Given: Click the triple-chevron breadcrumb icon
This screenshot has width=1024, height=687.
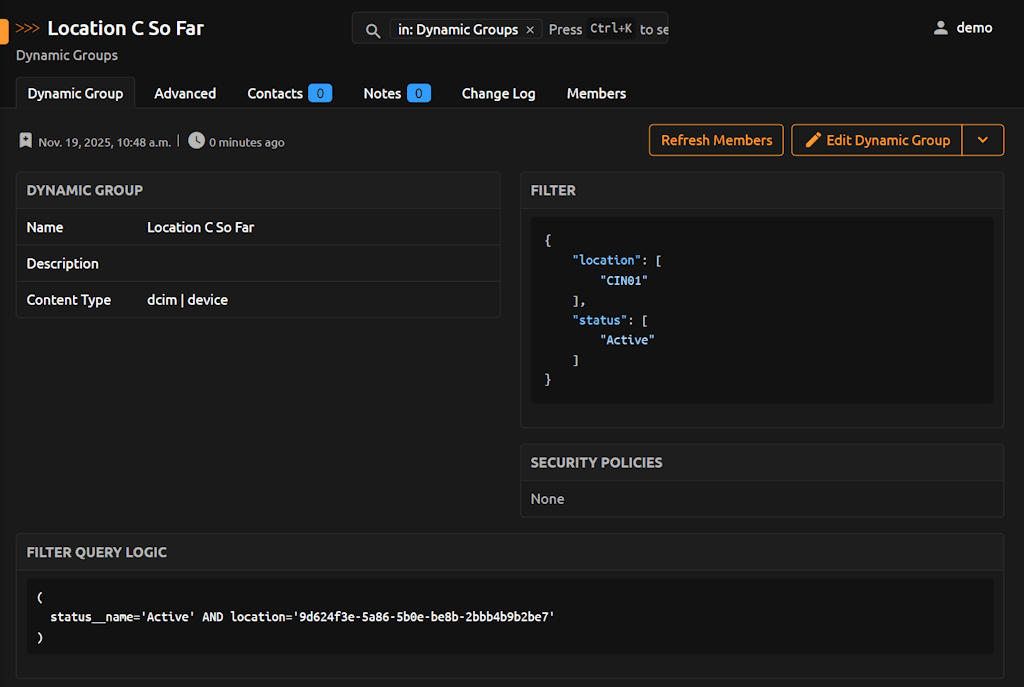Looking at the screenshot, I should click(28, 28).
